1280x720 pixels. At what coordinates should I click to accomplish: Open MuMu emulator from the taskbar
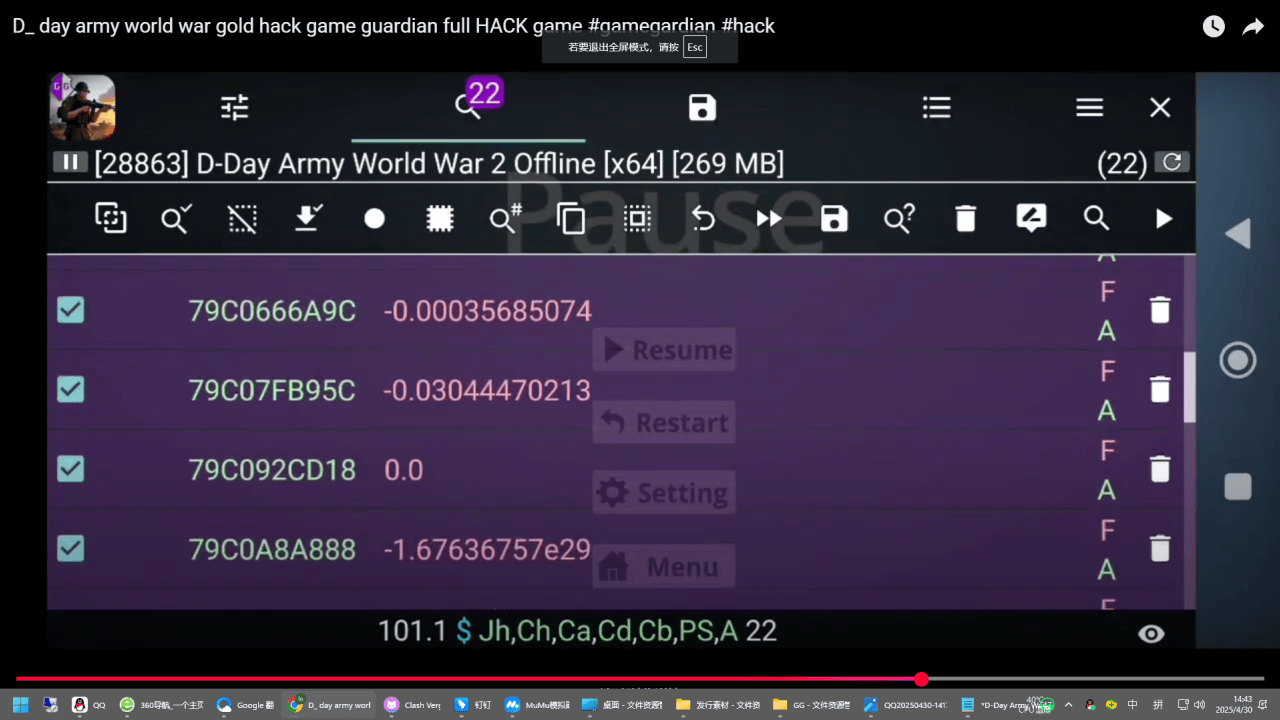click(x=537, y=704)
